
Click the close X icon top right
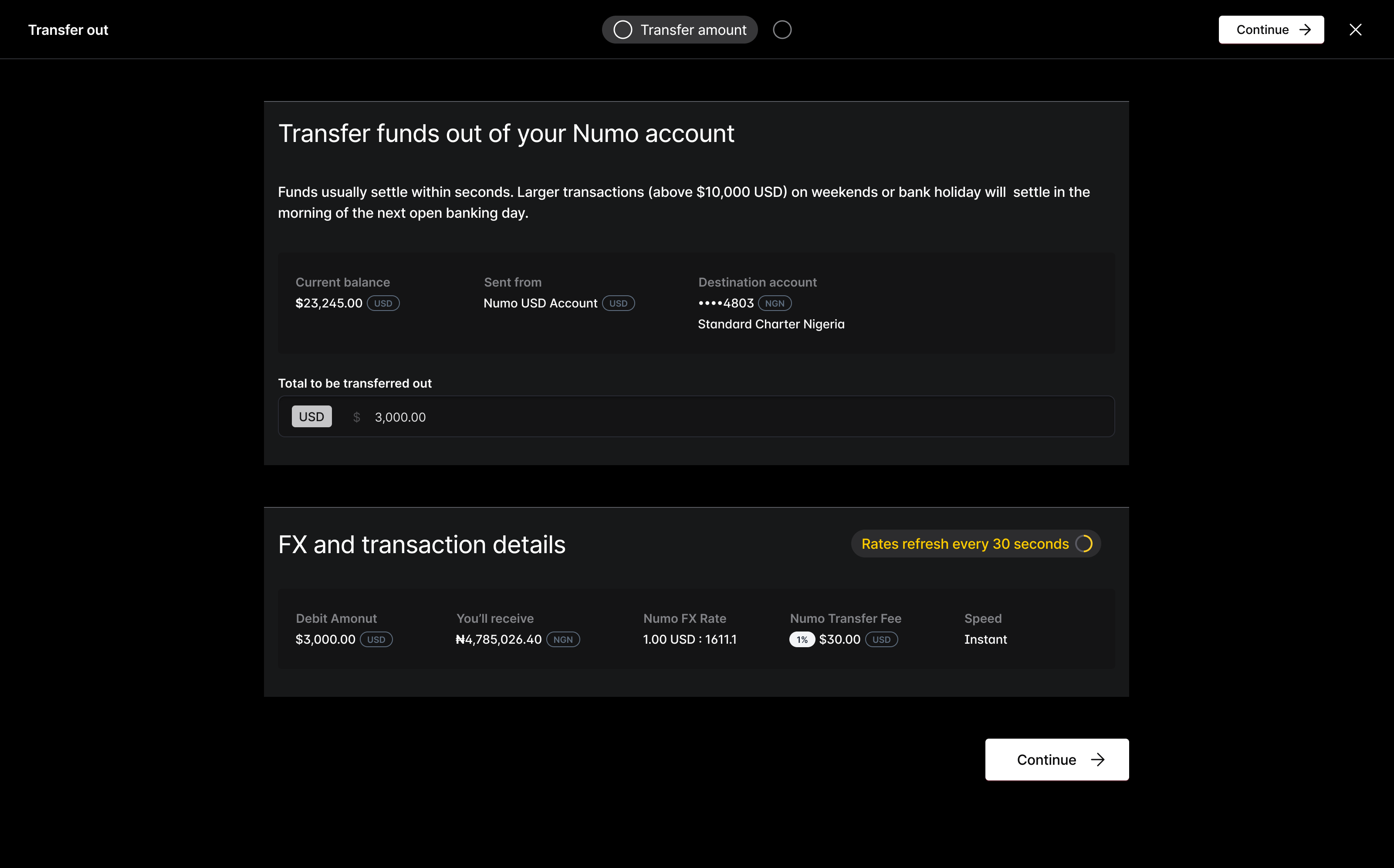(1355, 30)
